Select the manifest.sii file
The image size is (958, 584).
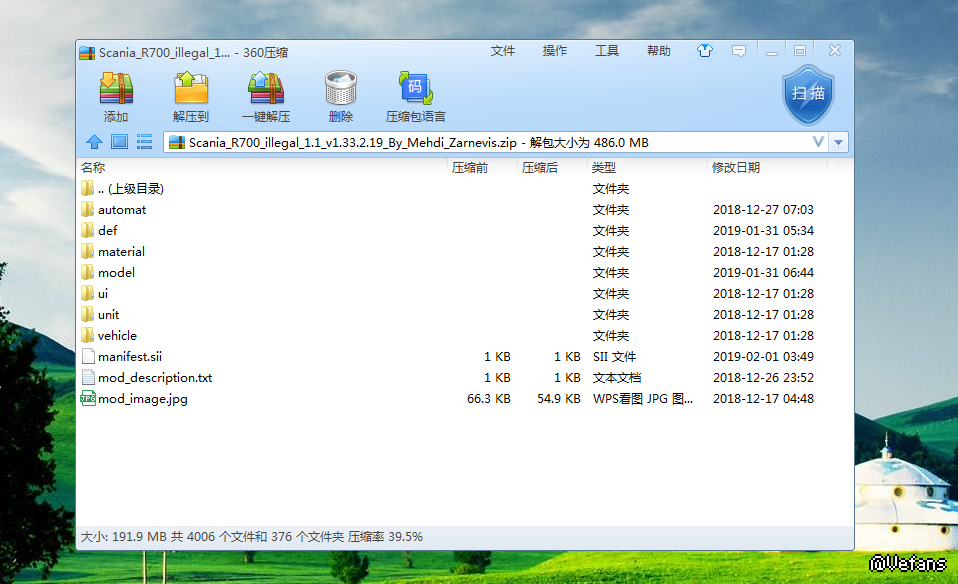pyautogui.click(x=129, y=357)
